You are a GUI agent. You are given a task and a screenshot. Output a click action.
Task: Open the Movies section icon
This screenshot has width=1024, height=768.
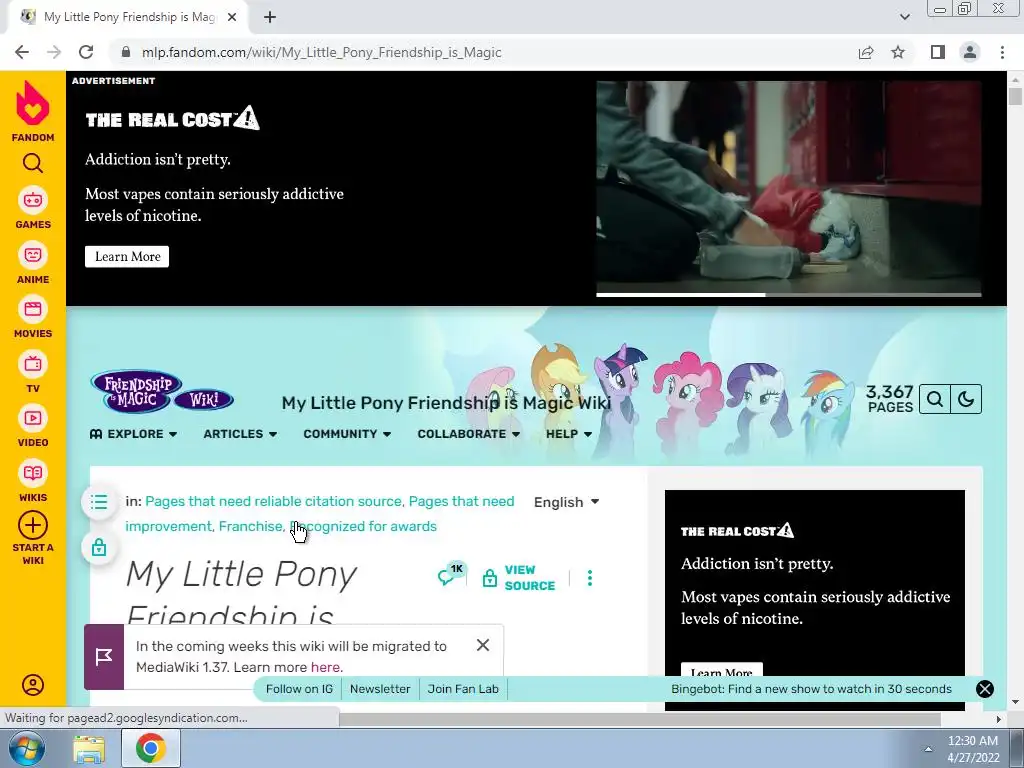click(x=33, y=309)
